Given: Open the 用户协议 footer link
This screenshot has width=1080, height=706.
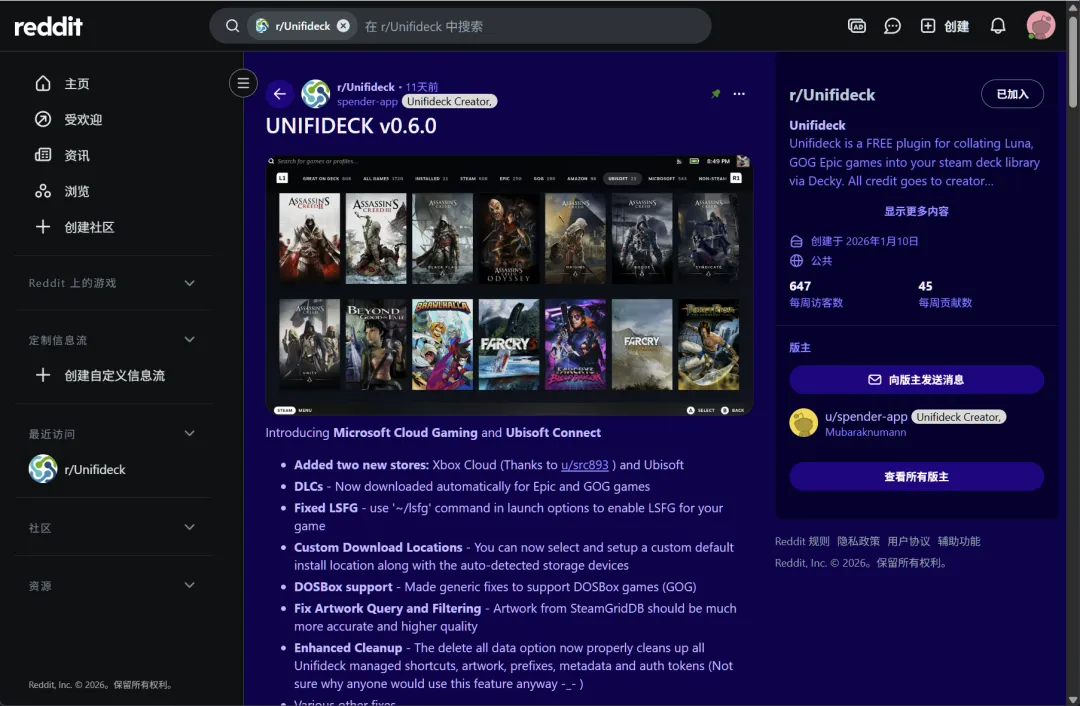Looking at the screenshot, I should pos(908,541).
